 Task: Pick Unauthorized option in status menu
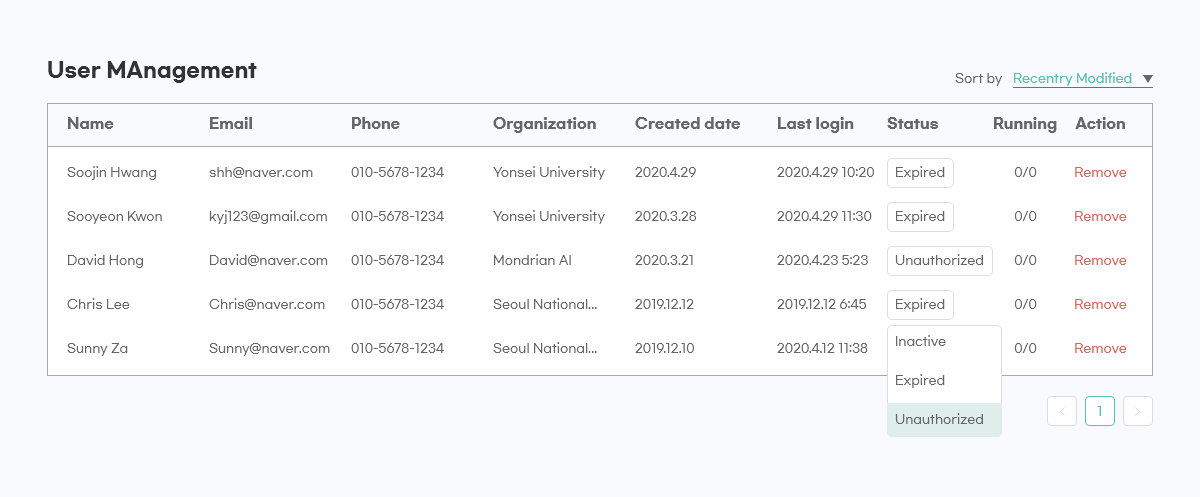[x=944, y=420]
